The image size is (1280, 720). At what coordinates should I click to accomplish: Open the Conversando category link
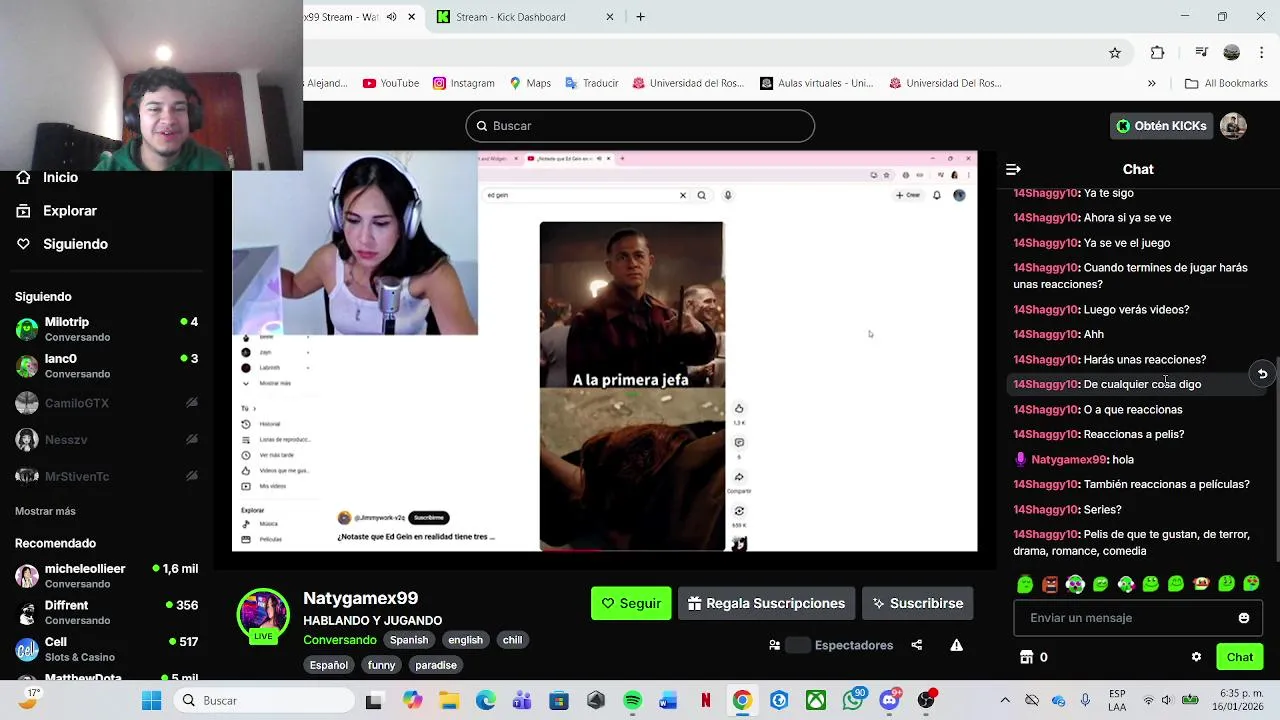pos(340,640)
